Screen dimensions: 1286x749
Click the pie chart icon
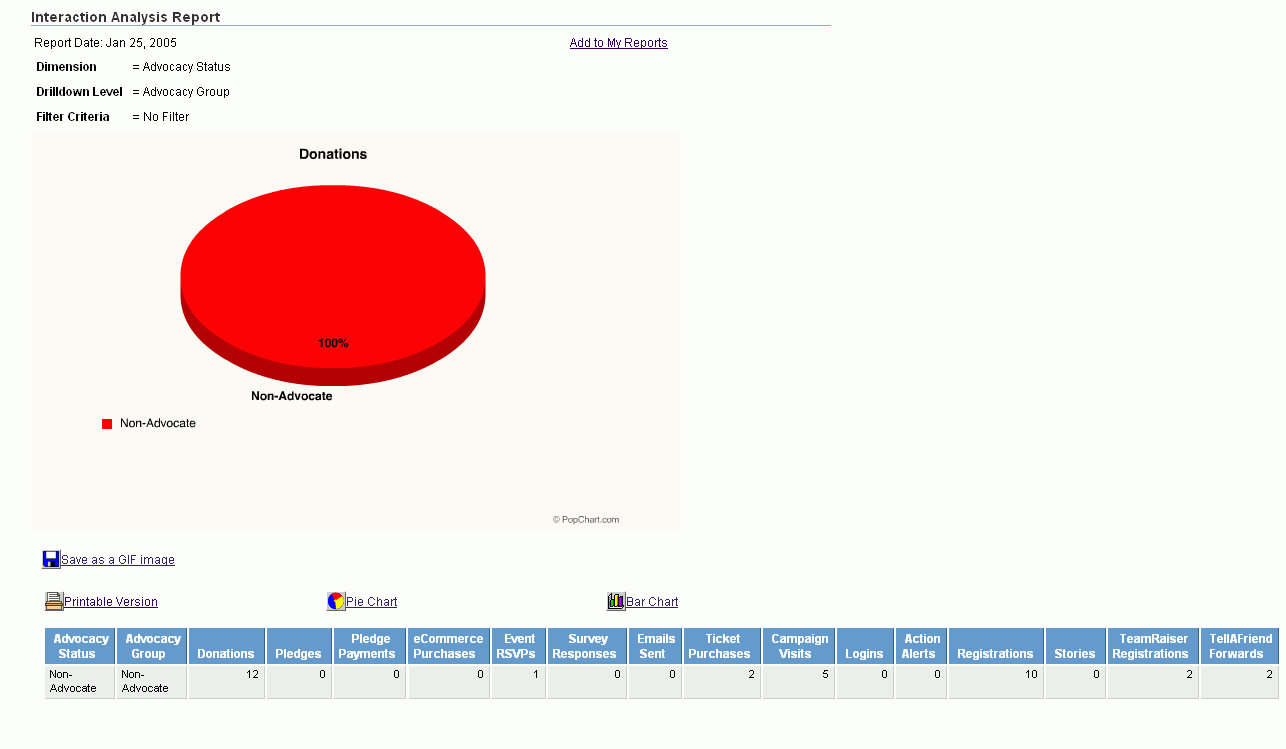[x=336, y=601]
